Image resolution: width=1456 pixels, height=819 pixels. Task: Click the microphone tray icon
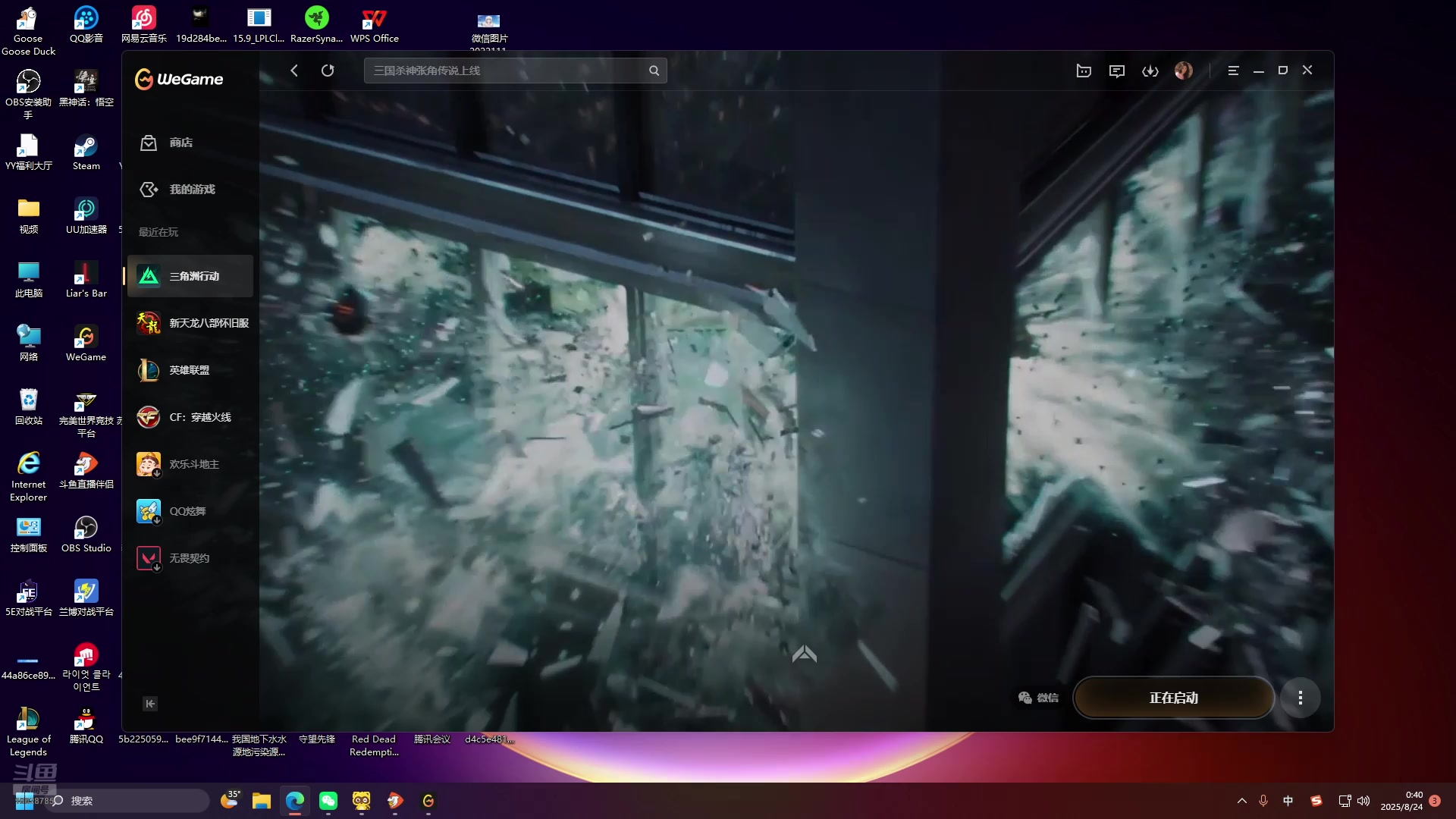click(x=1263, y=801)
